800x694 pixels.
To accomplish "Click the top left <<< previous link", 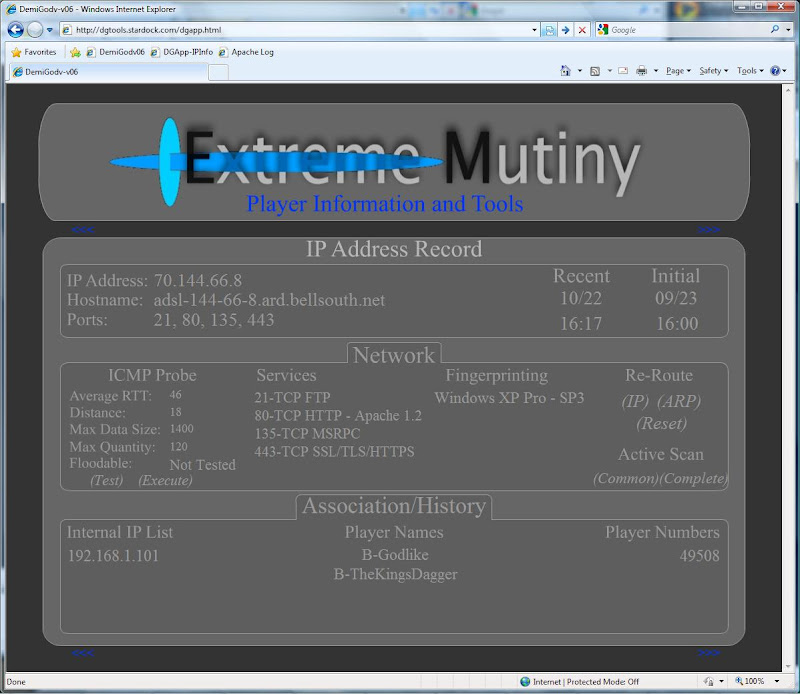I will coord(83,230).
